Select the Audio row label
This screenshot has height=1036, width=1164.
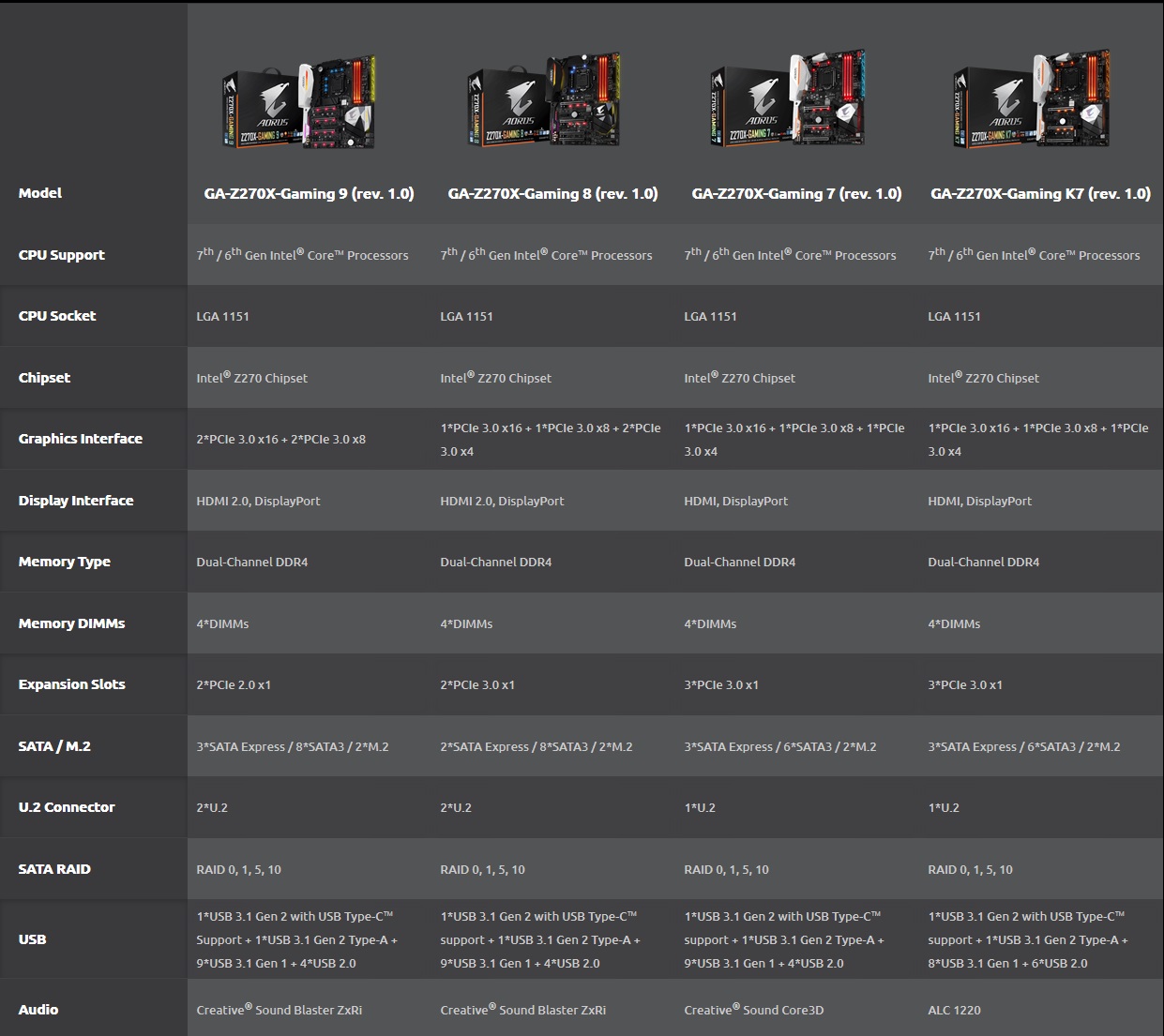pos(38,1010)
